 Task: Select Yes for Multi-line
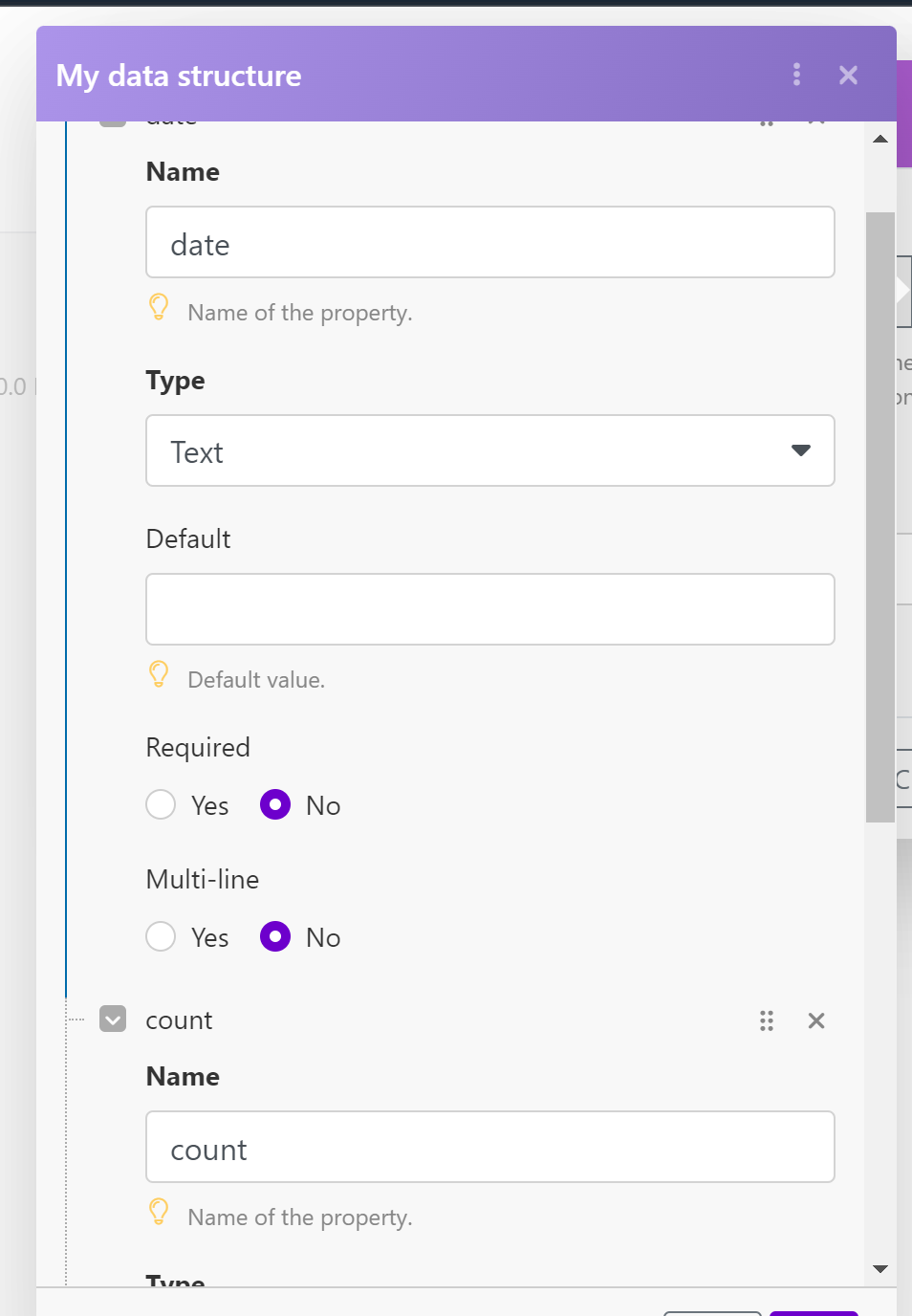tap(161, 936)
